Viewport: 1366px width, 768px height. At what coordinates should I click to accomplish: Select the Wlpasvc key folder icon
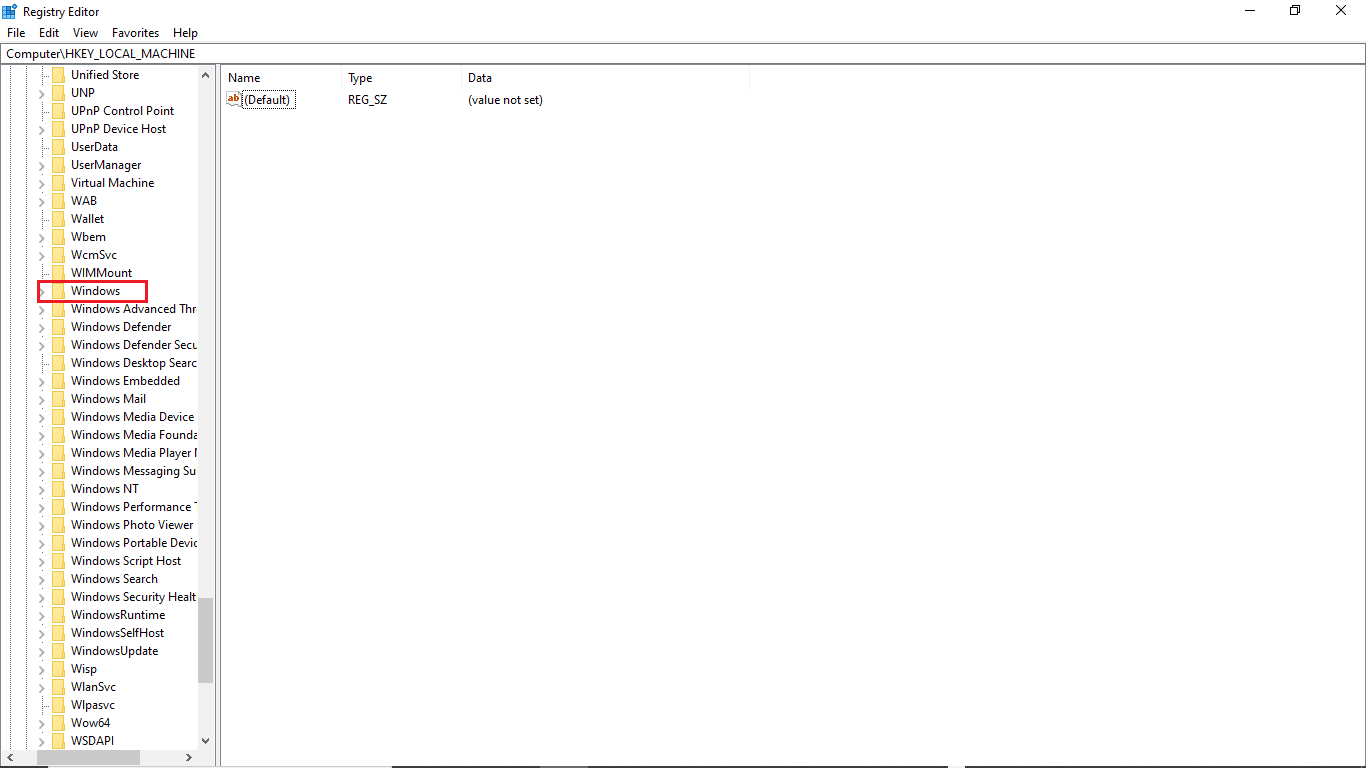58,705
